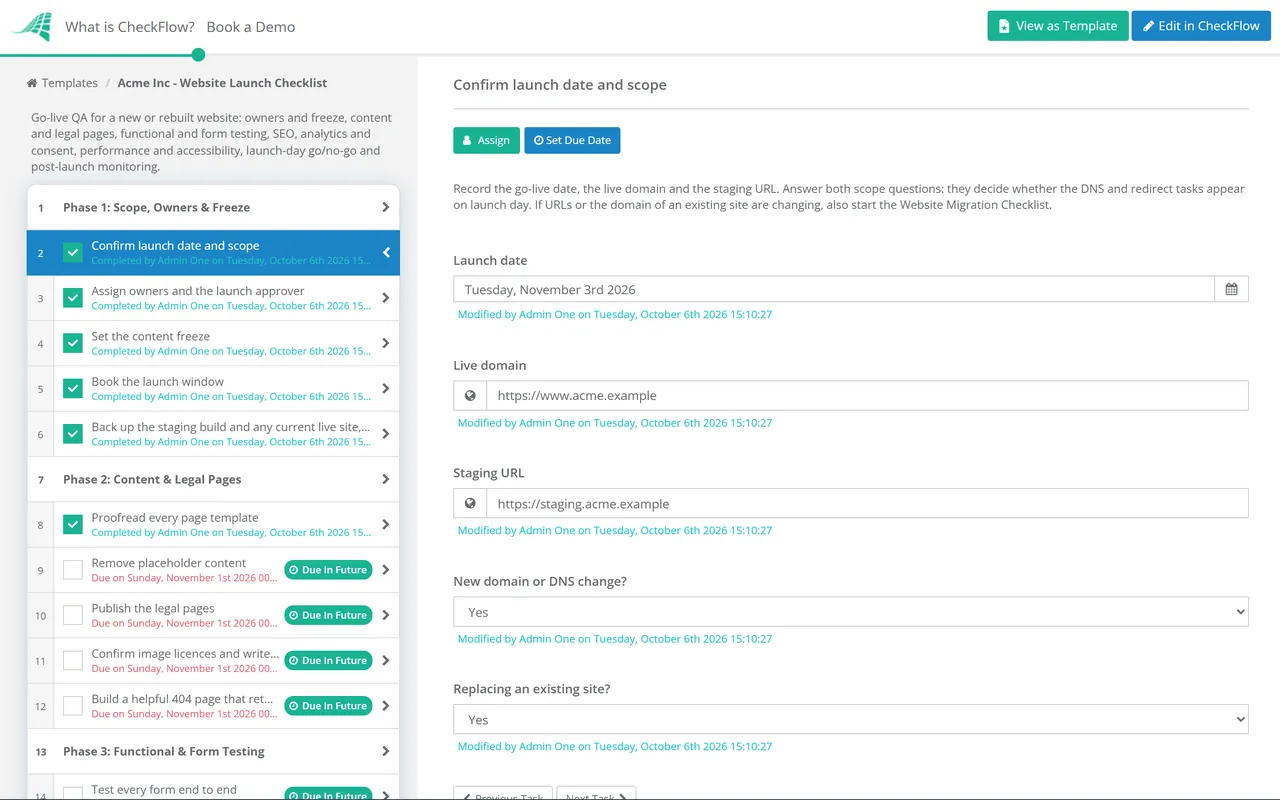Click the home icon beside Templates
Screen dimensions: 1280x800
pyautogui.click(x=32, y=84)
